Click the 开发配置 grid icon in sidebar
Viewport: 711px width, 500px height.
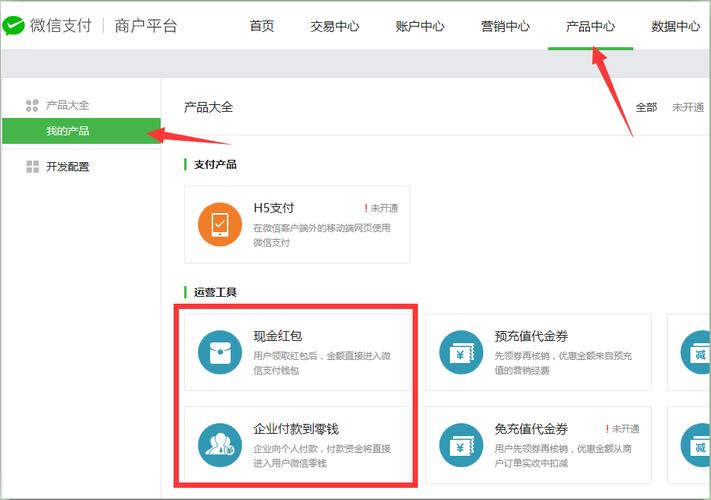tap(32, 167)
